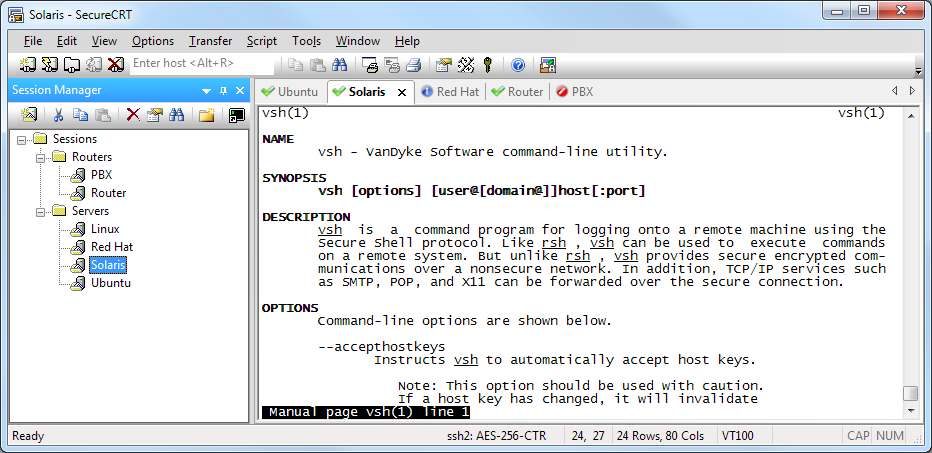
Task: Click the Disconnect icon with red X
Action: point(116,64)
